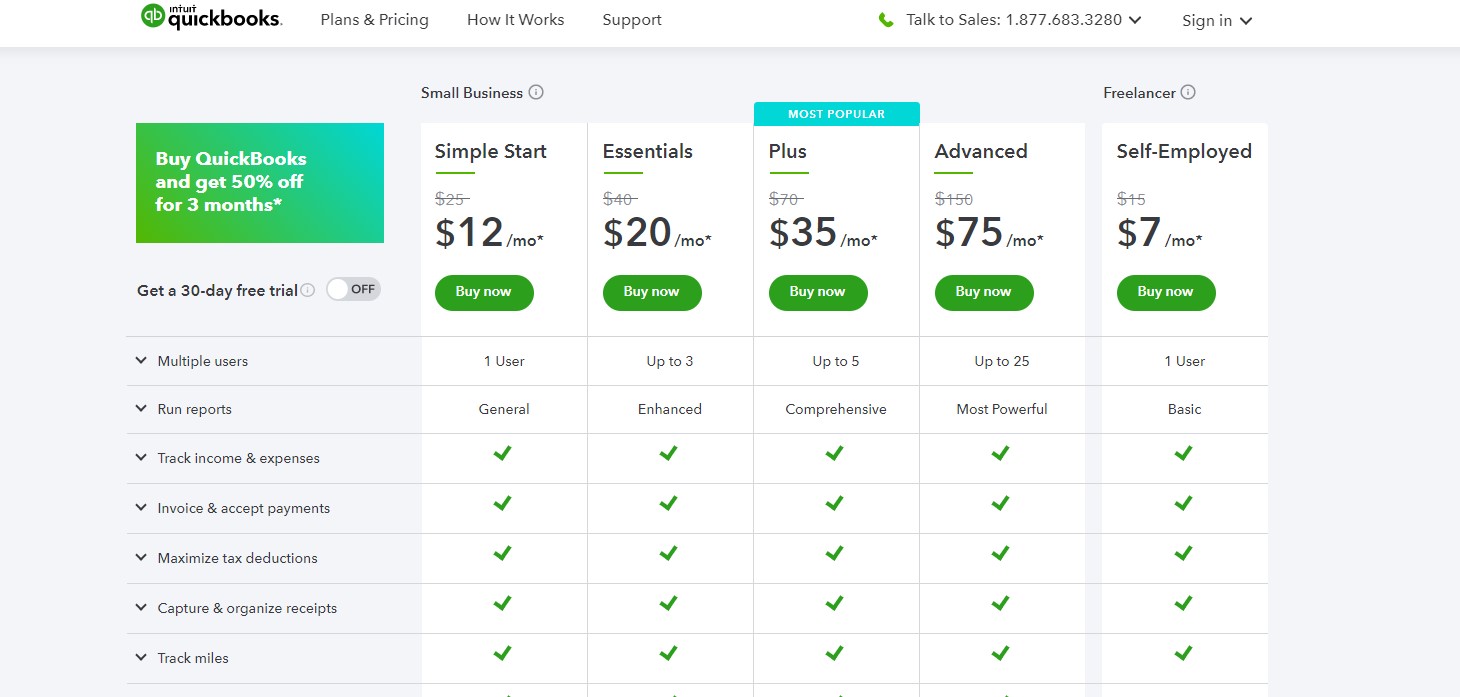Click the Self-Employed plan title

[1184, 151]
